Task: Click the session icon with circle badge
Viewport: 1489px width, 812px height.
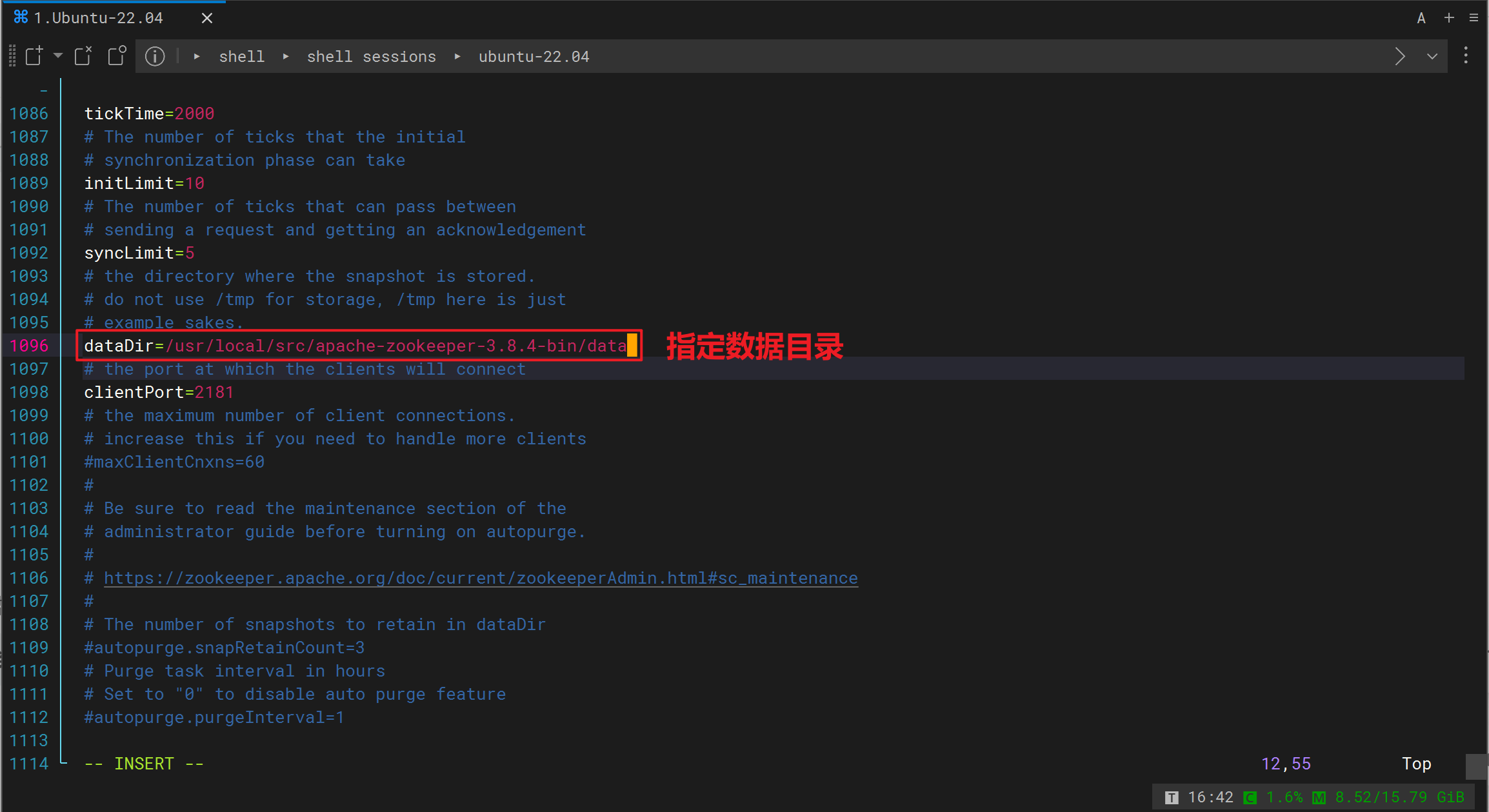Action: click(x=117, y=56)
